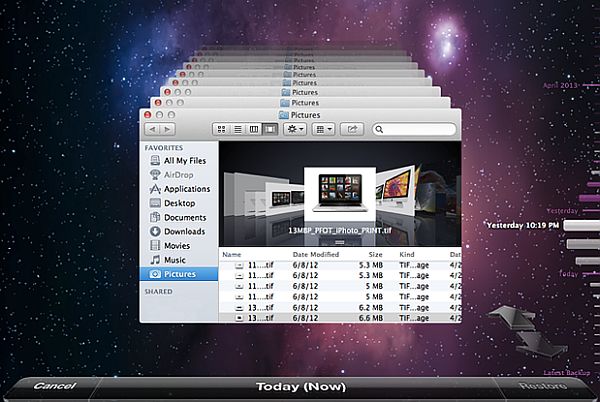The height and width of the screenshot is (402, 600).
Task: Click the All My Files sidebar icon
Action: click(x=155, y=161)
